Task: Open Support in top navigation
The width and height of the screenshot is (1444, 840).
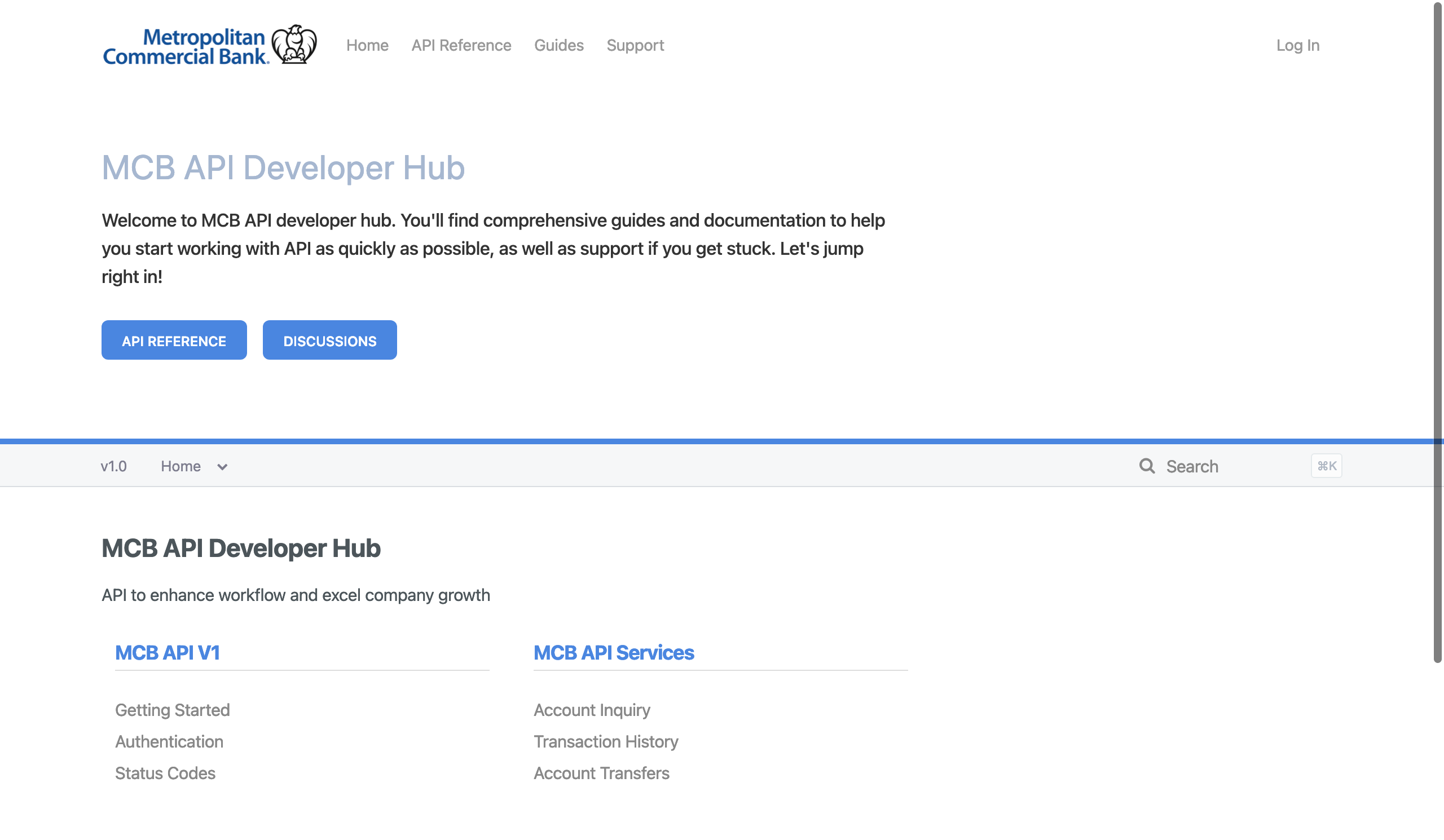Action: tap(635, 45)
